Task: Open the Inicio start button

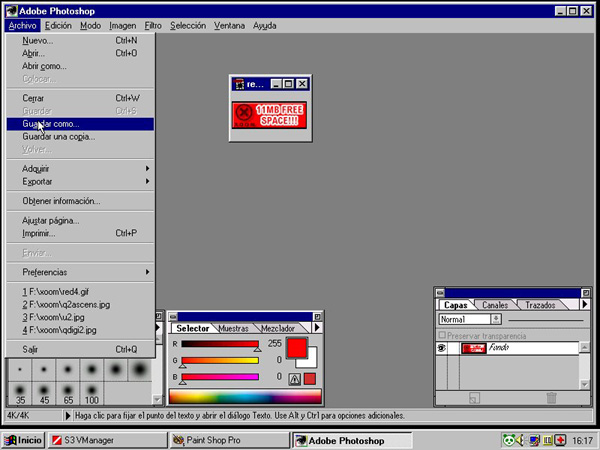Action: click(23, 440)
